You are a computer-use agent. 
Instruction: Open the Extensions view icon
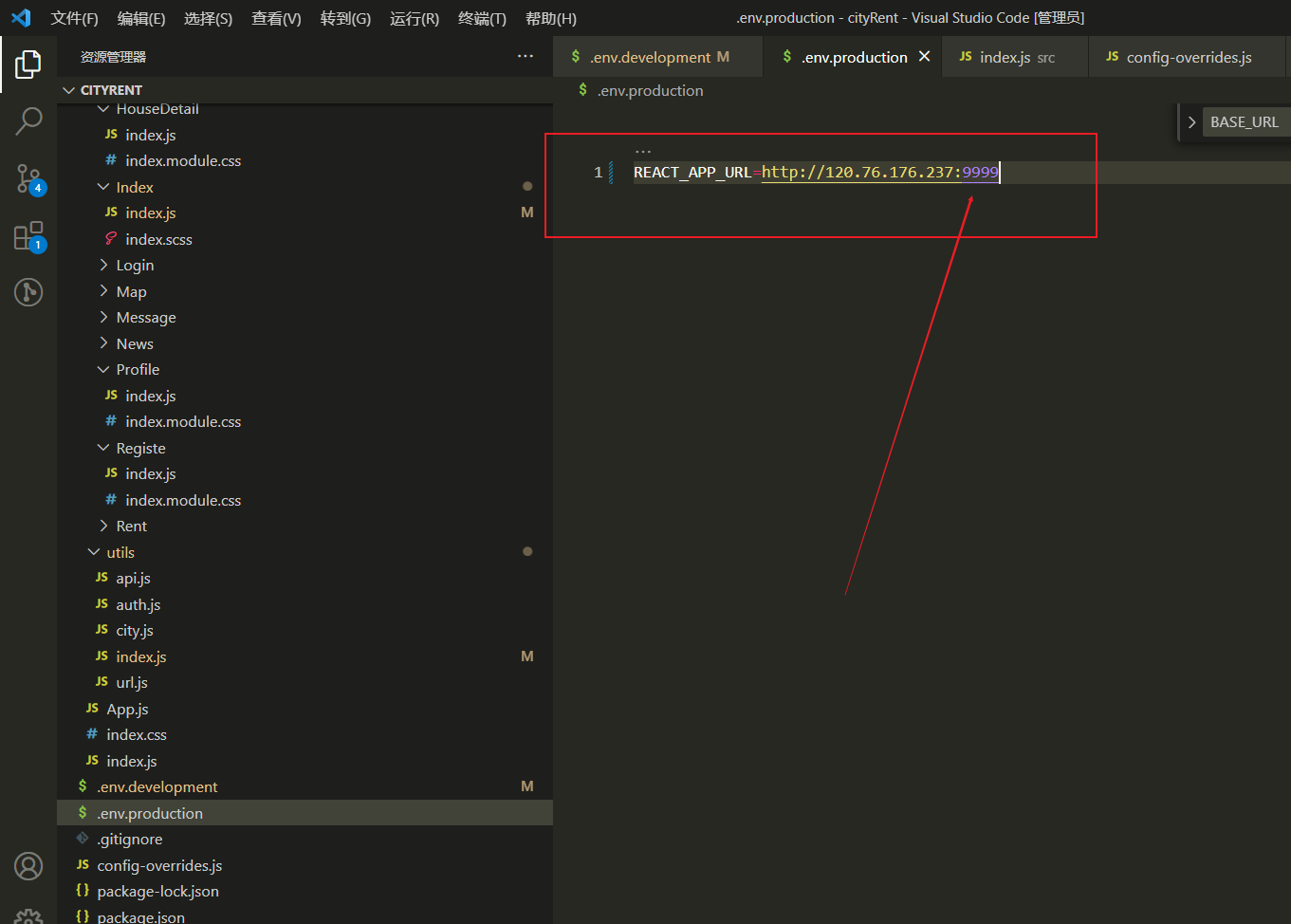pos(29,235)
